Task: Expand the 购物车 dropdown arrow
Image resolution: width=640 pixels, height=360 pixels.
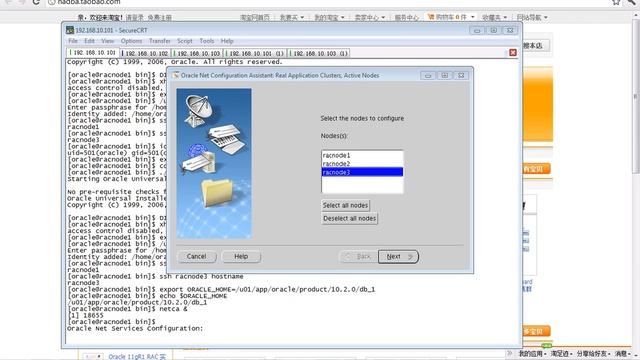Action: pos(473,17)
